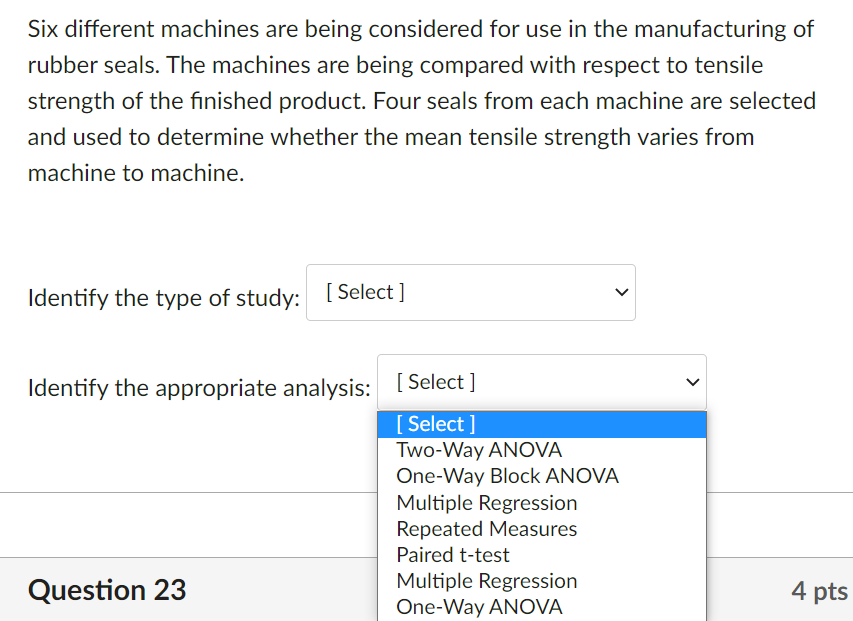Click the chevron on the analysis selector
This screenshot has height=621, width=853.
[691, 382]
